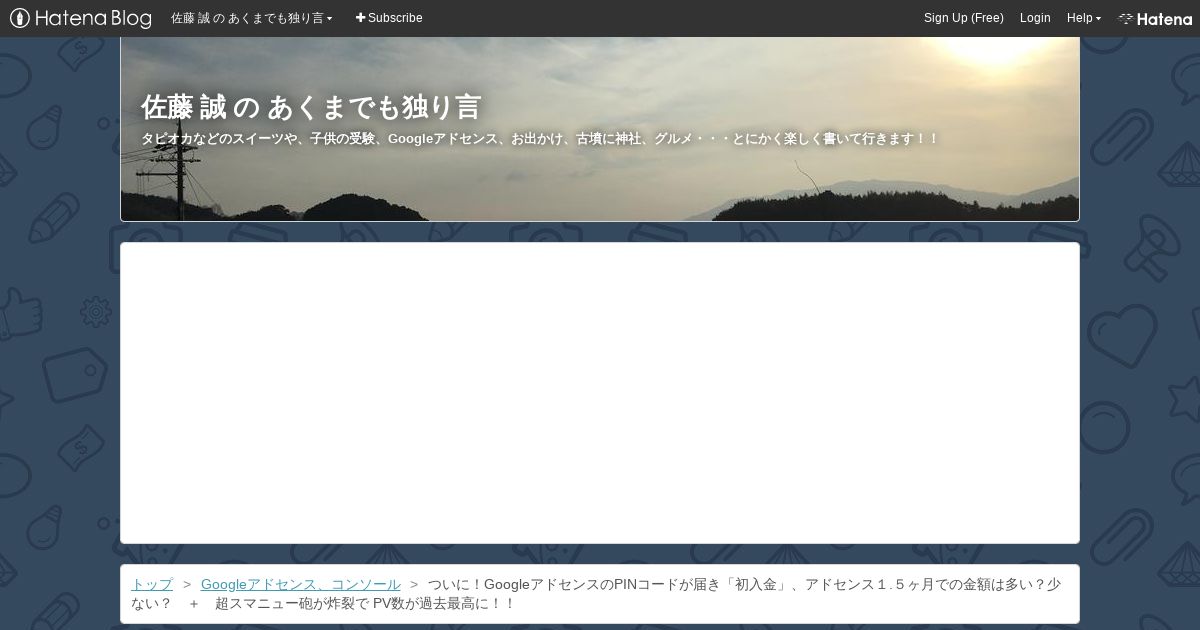The image size is (1200, 630).
Task: Open the Hatena Blog home logo
Action: pyautogui.click(x=80, y=18)
